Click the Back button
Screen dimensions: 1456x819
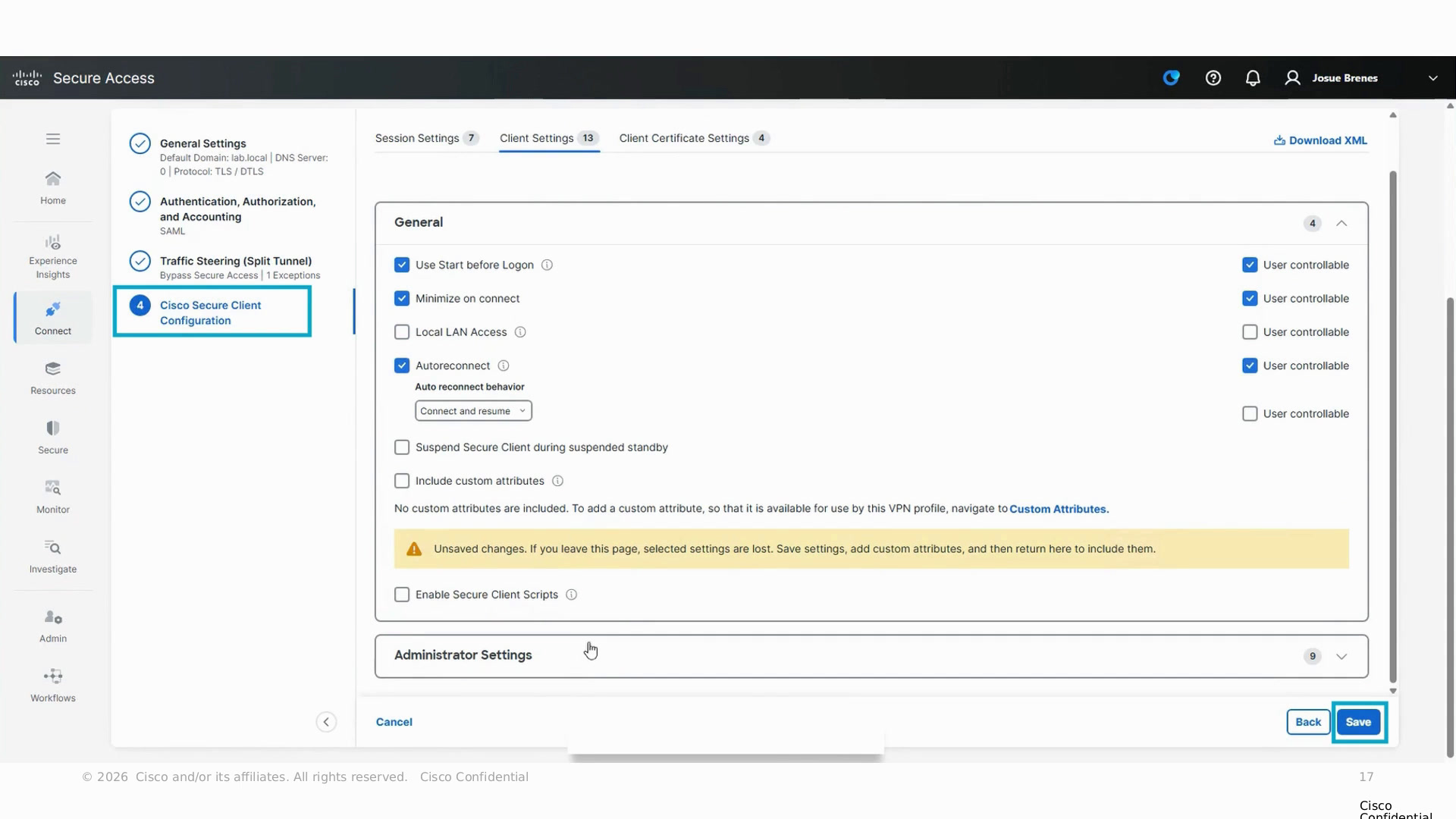1308,722
